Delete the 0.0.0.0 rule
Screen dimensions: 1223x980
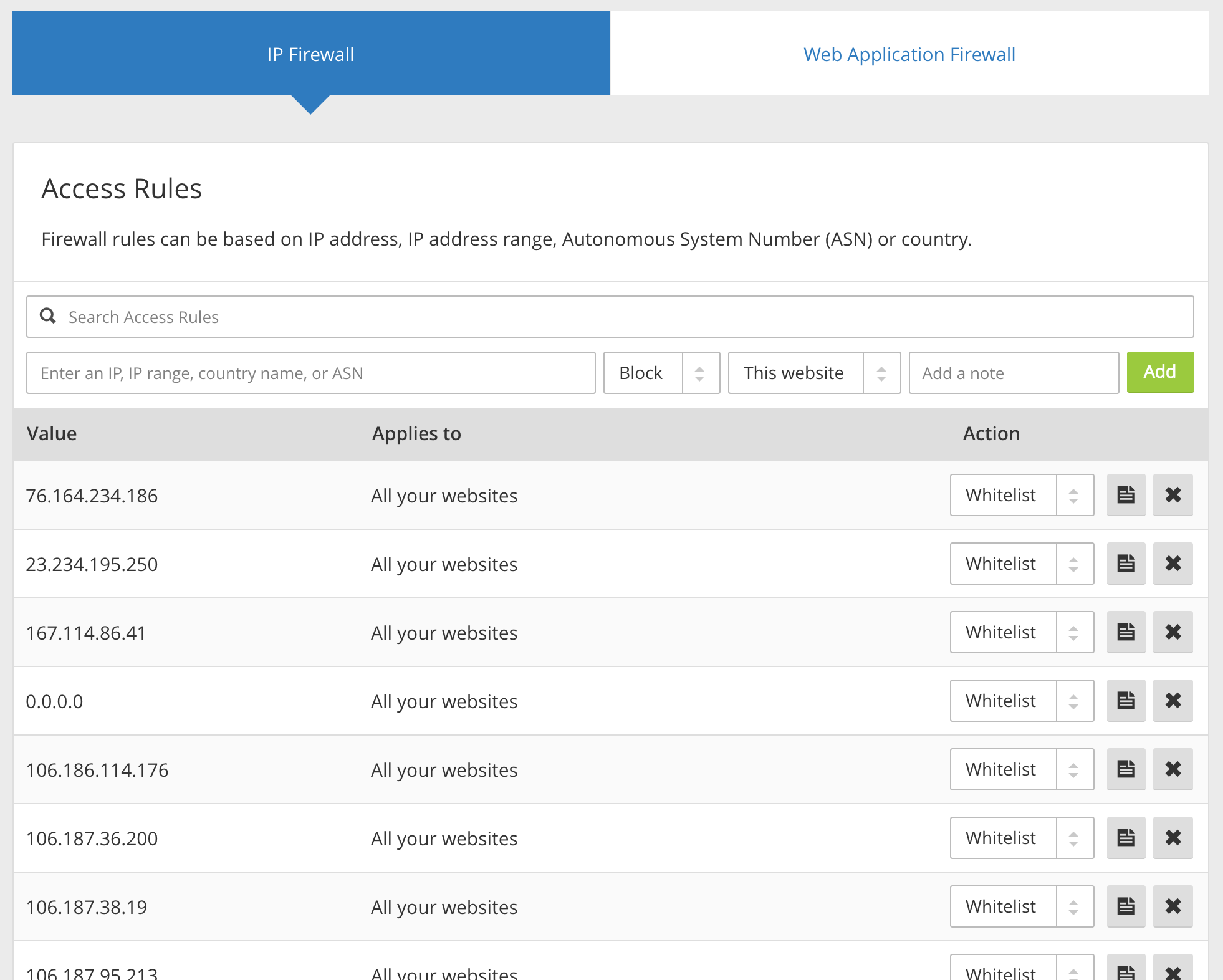(1173, 701)
